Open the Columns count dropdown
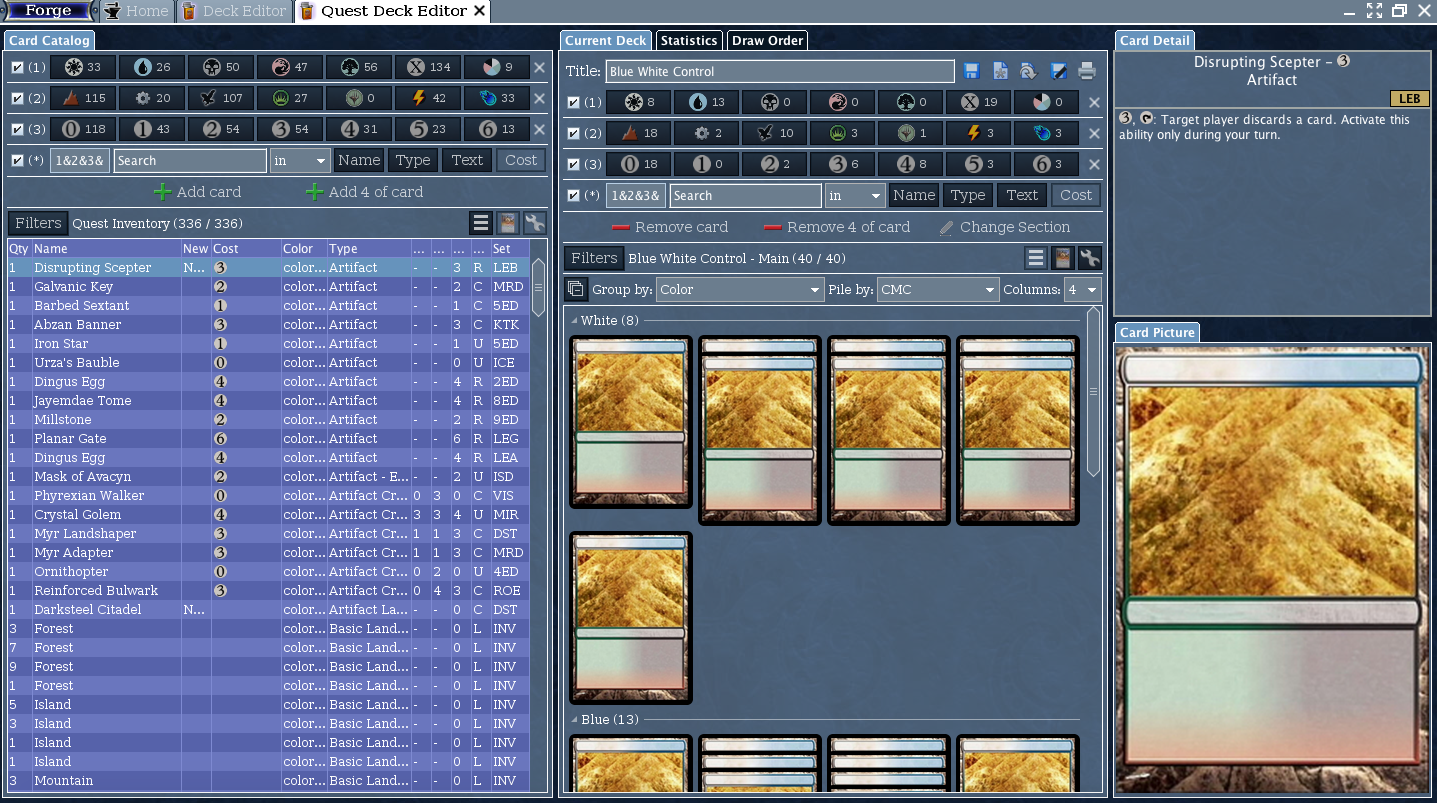1437x803 pixels. pos(1082,290)
